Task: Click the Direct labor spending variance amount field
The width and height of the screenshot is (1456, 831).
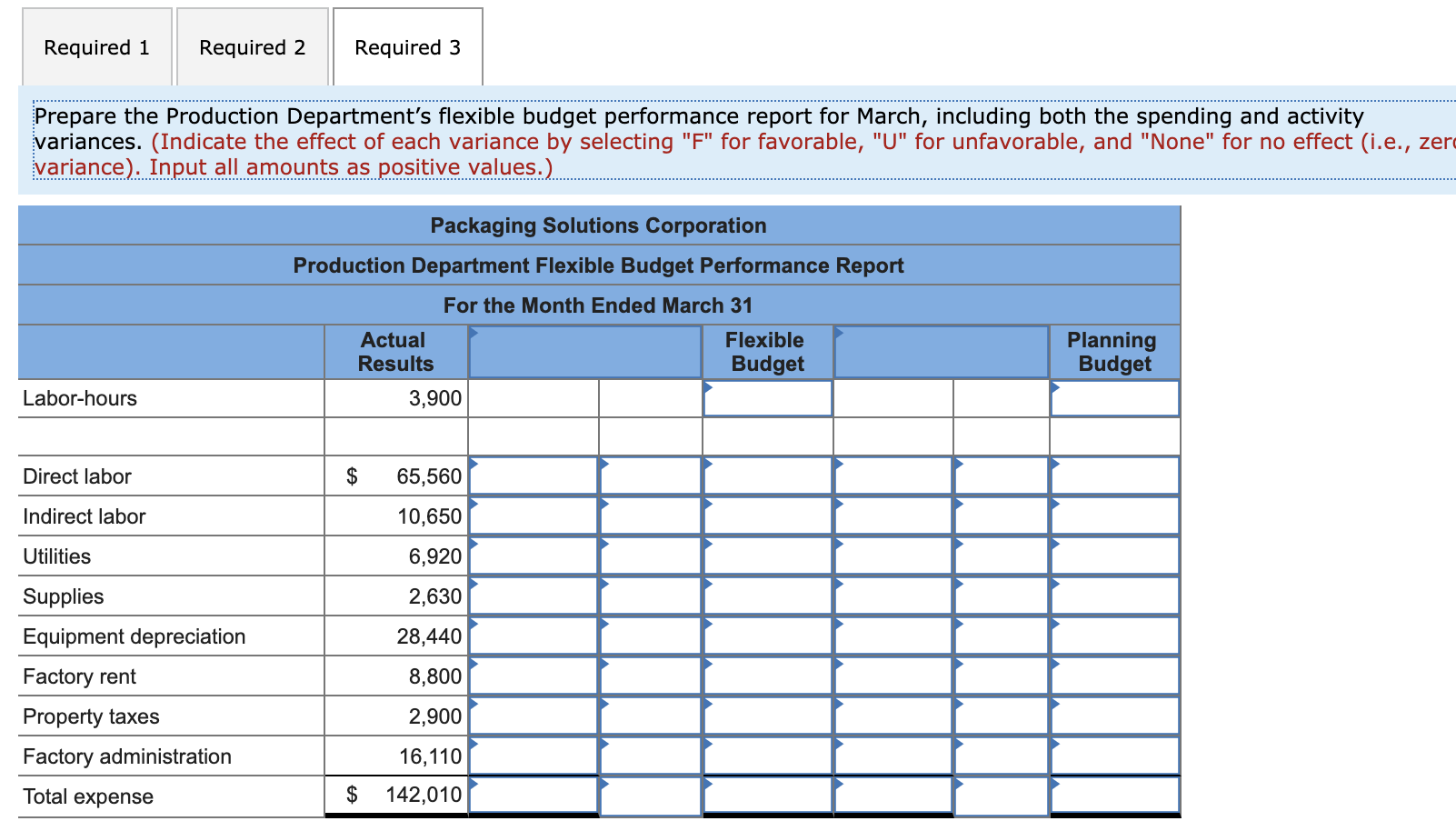Action: point(534,476)
